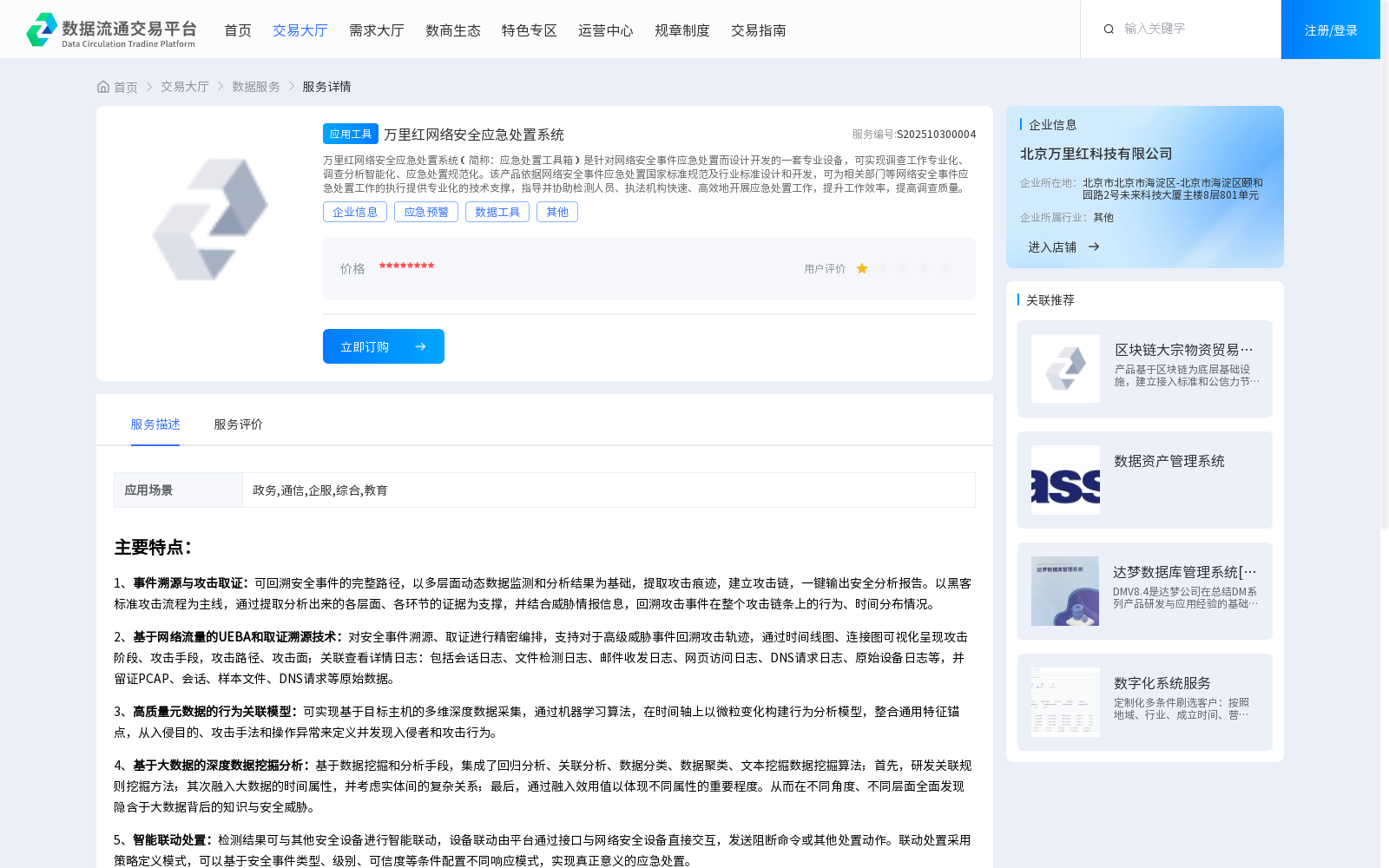The height and width of the screenshot is (868, 1389).
Task: Switch to 服务描述 tab
Action: click(x=155, y=424)
